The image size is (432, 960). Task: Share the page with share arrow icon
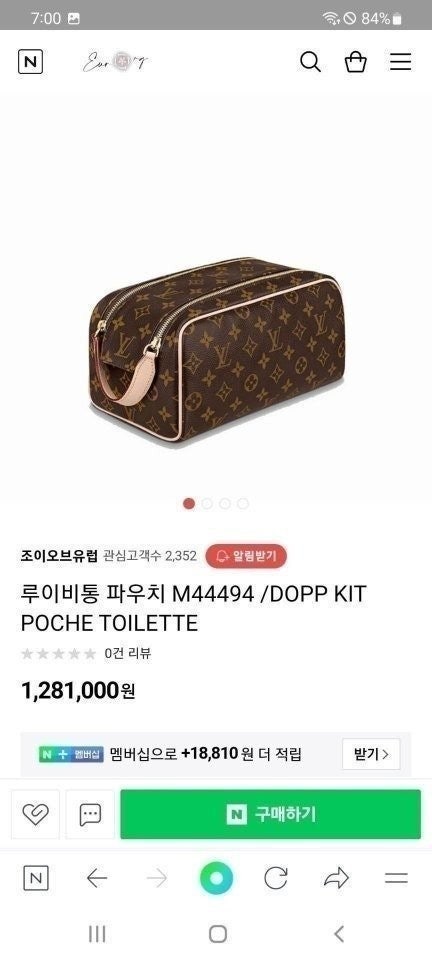coord(336,879)
